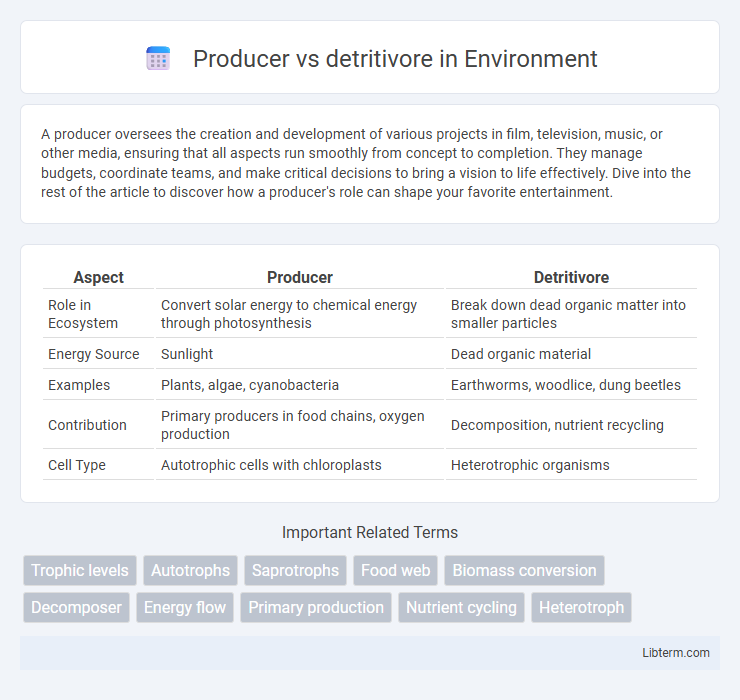740x700 pixels.
Task: Open the Autotrophs tag
Action: [x=190, y=570]
